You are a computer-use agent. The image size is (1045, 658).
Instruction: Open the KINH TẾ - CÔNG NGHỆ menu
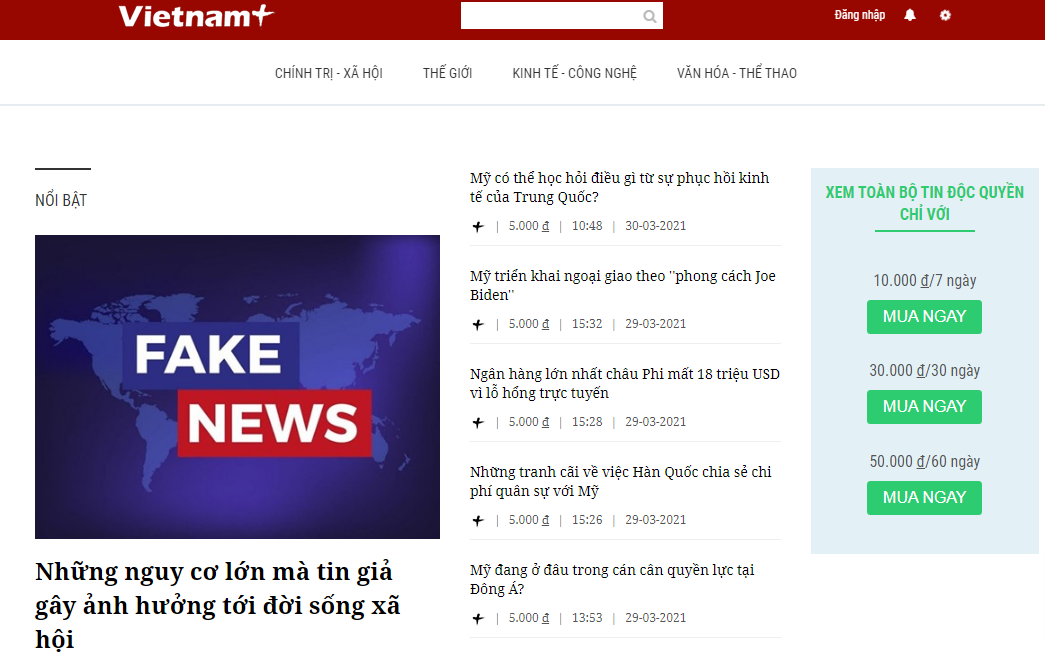[x=574, y=73]
